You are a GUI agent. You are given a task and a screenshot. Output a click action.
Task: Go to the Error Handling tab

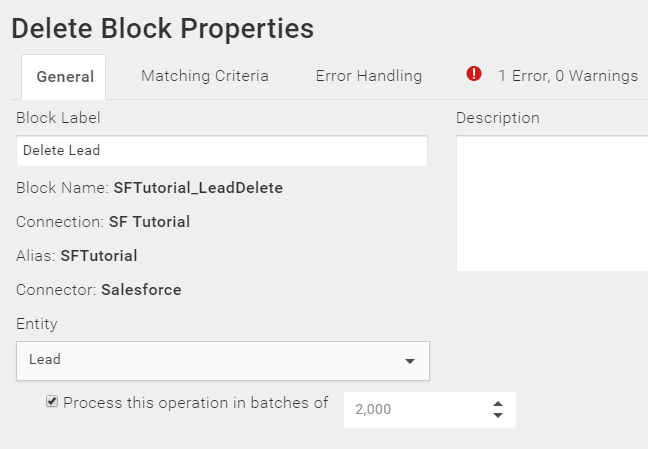click(x=369, y=76)
